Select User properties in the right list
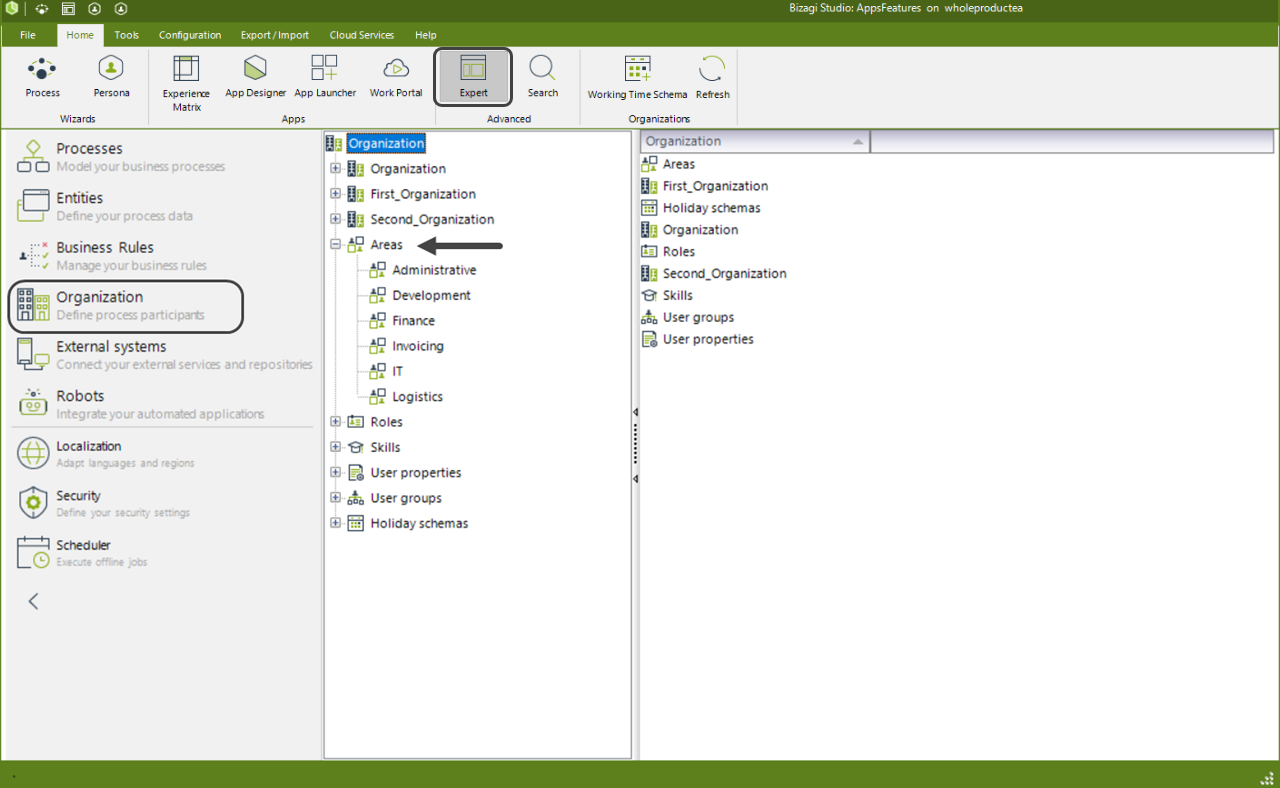The width and height of the screenshot is (1280, 788). [708, 339]
